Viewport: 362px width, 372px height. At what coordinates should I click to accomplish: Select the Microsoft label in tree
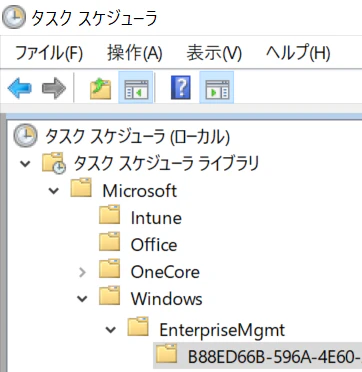pyautogui.click(x=140, y=191)
